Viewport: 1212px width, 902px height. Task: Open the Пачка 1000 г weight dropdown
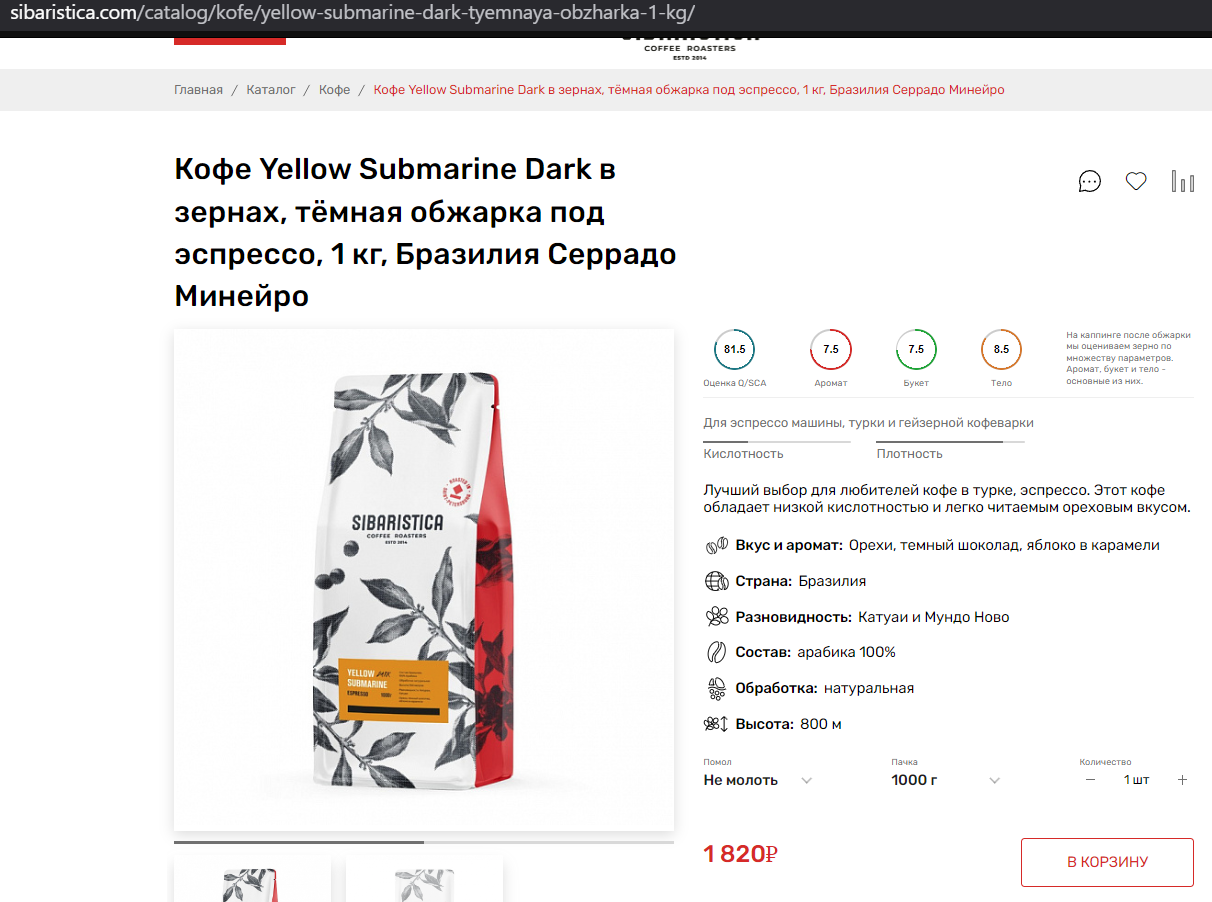tap(946, 780)
